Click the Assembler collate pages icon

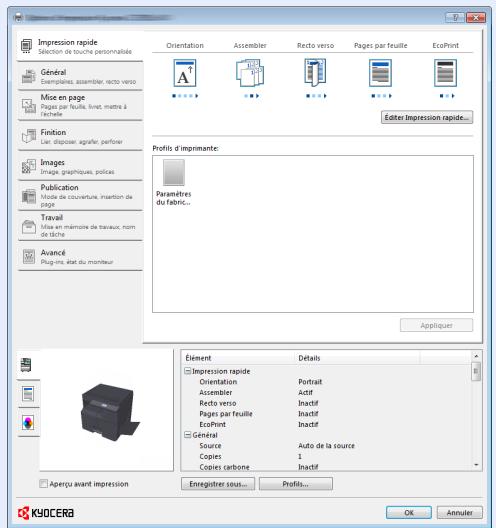coord(250,73)
